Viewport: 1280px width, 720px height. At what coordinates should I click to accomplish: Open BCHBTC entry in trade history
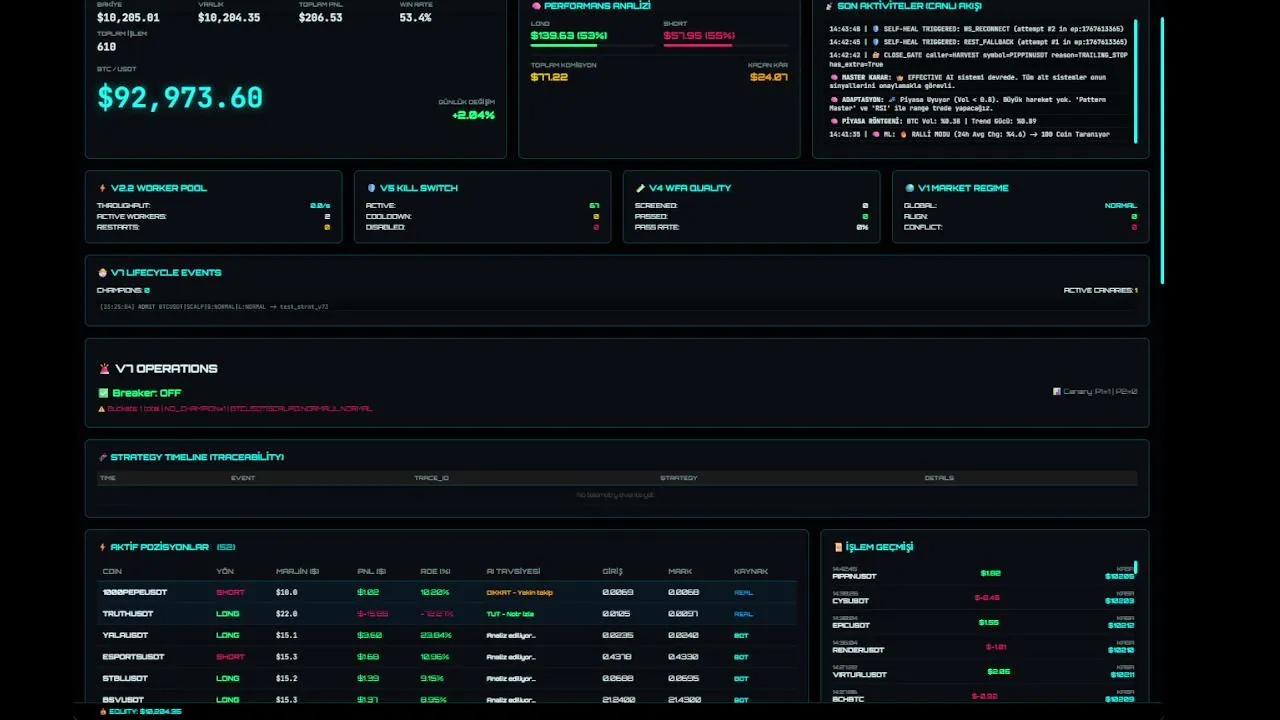983,695
